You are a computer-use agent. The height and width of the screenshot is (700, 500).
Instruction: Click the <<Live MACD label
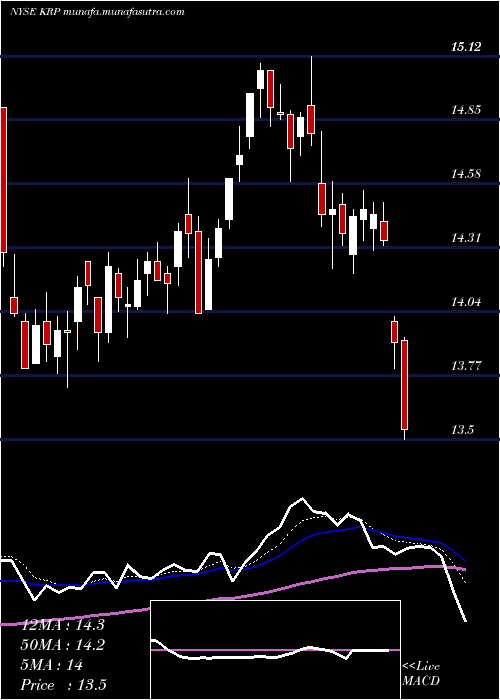[x=421, y=673]
